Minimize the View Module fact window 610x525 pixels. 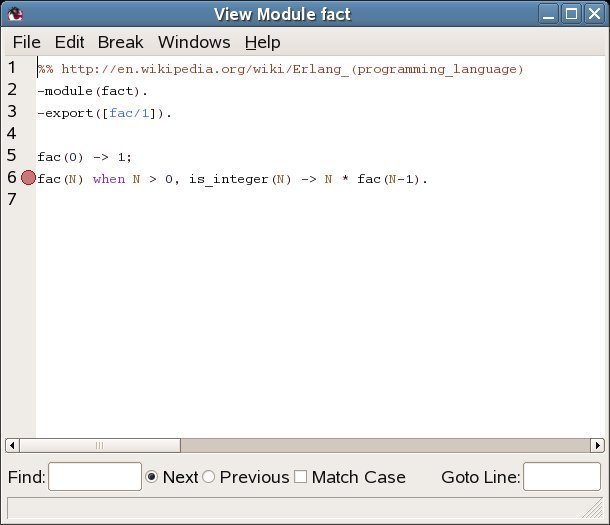550,14
